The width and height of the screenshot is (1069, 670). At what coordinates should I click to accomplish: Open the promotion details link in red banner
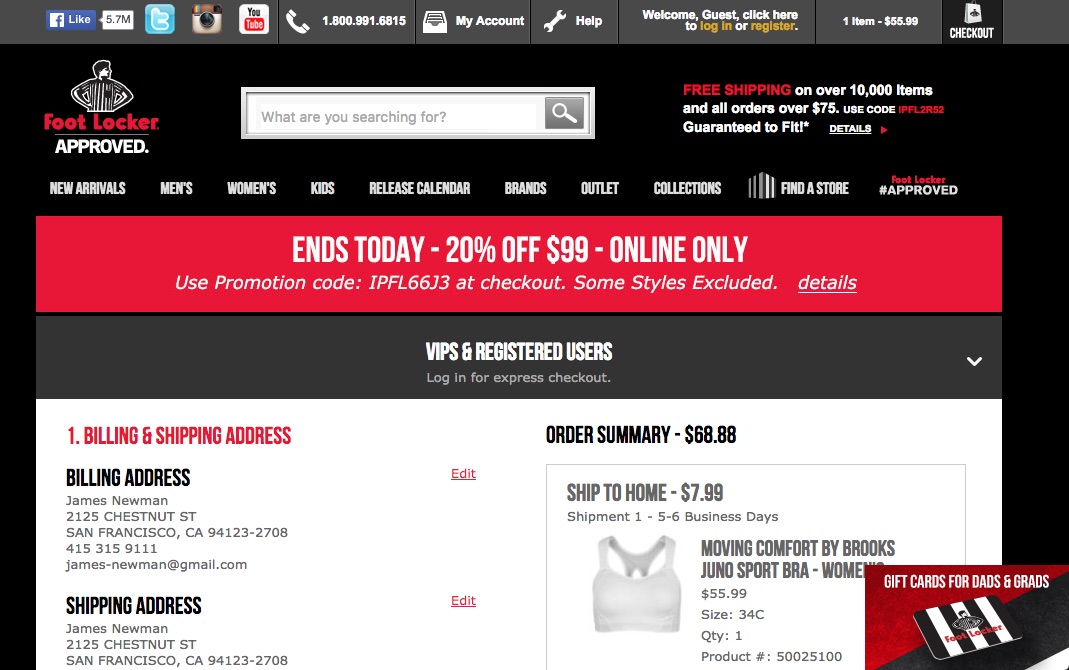tap(827, 283)
